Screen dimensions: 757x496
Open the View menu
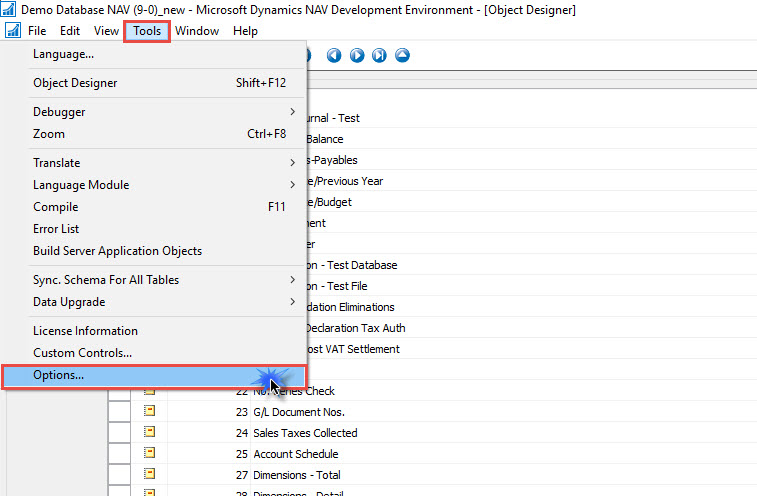pos(106,31)
